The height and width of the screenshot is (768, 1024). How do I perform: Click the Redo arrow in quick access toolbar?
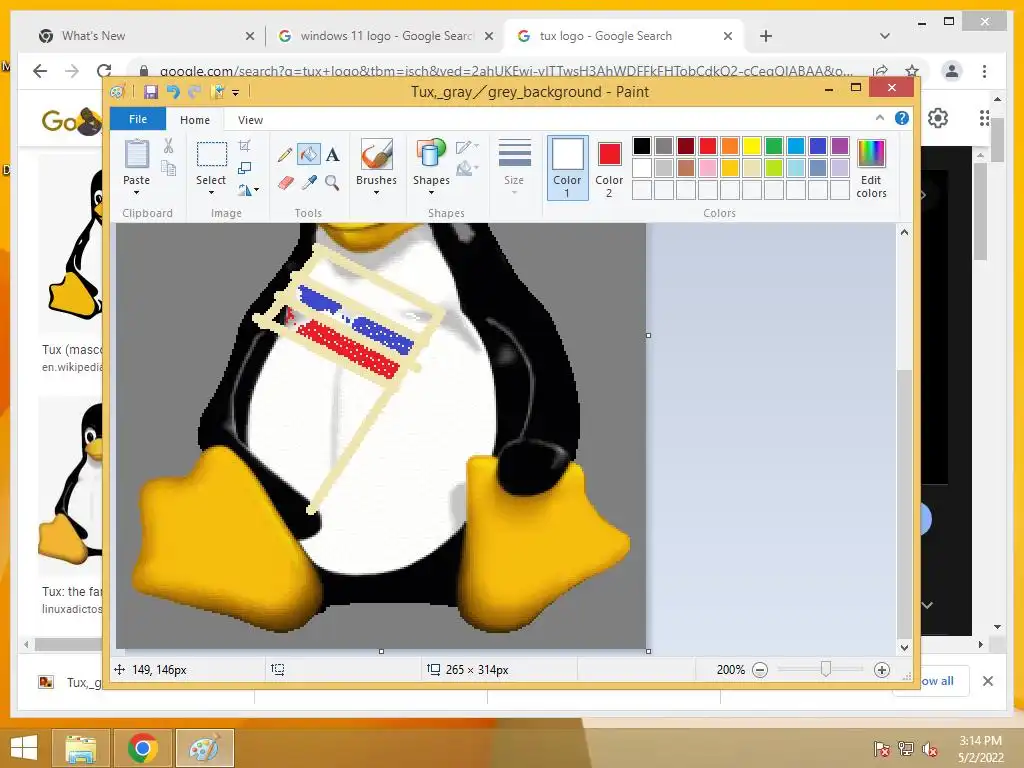(195, 92)
